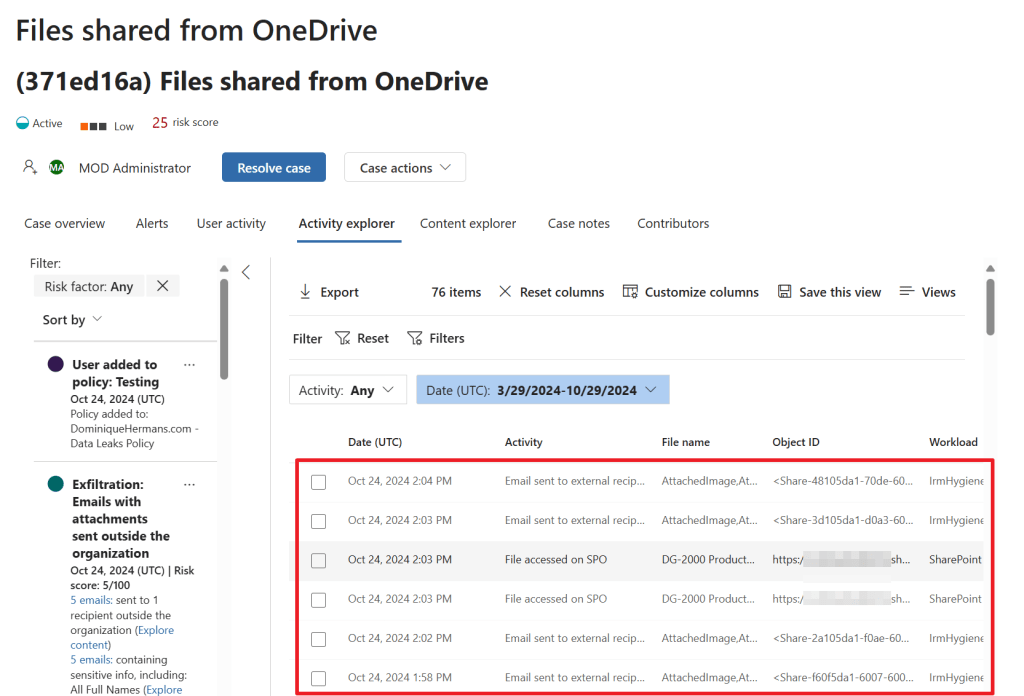Screen dimensions: 1024x696
Task: Click the Reset columns X icon
Action: (x=505, y=292)
